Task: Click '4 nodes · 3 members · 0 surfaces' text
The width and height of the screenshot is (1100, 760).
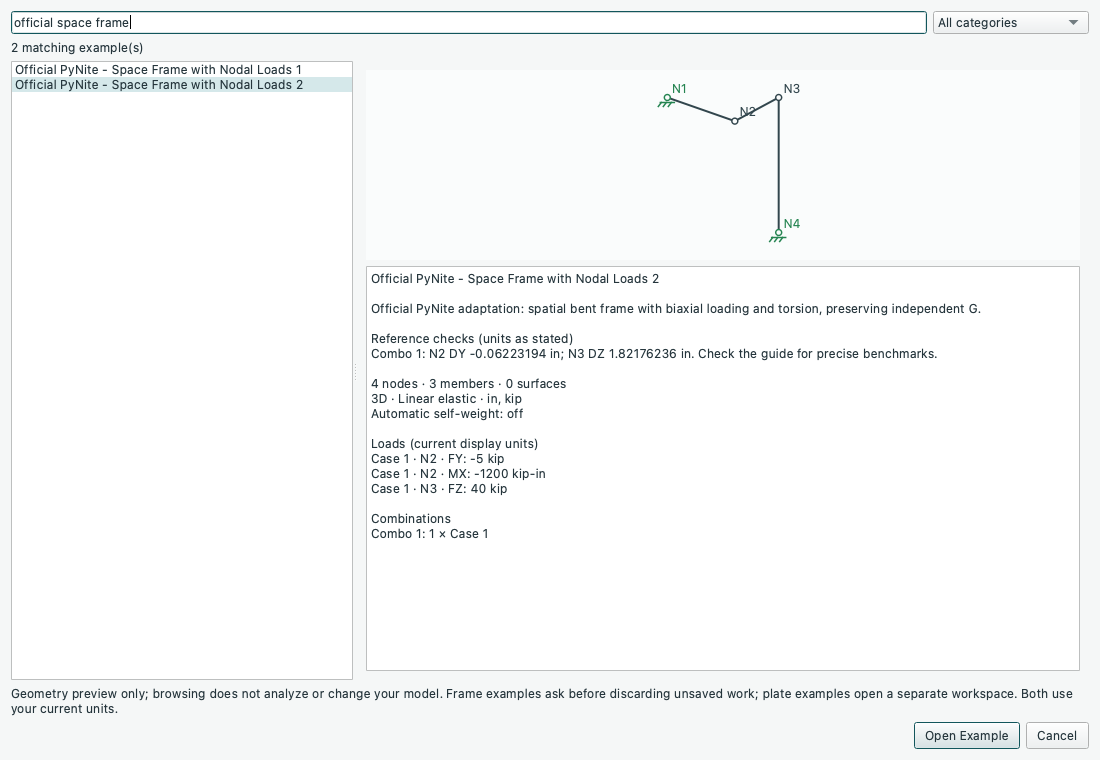Action: 469,384
